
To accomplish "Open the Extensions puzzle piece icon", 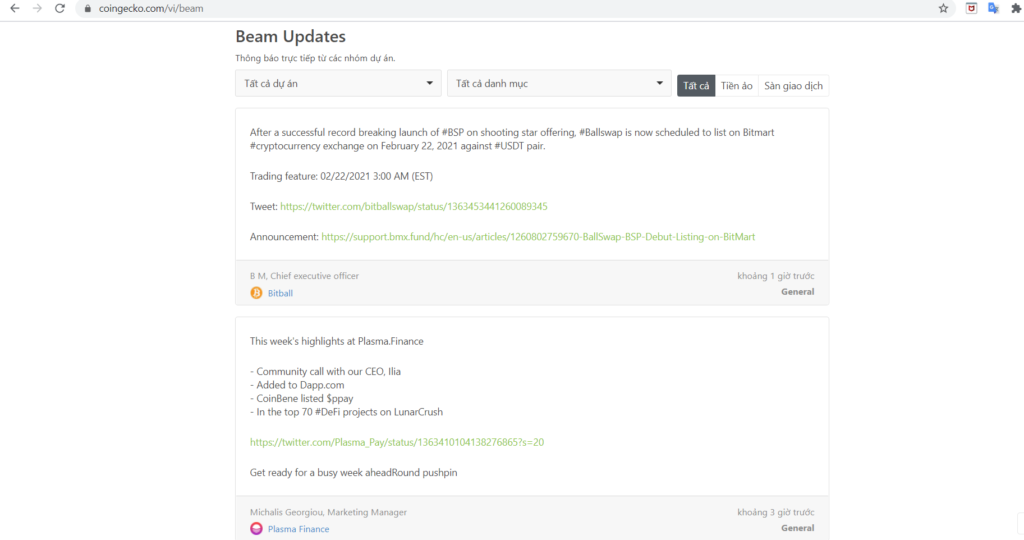I will coord(1016,8).
